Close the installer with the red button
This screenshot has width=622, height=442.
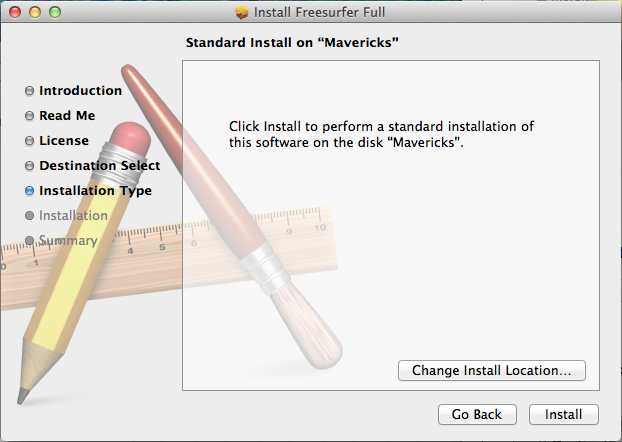click(x=15, y=12)
